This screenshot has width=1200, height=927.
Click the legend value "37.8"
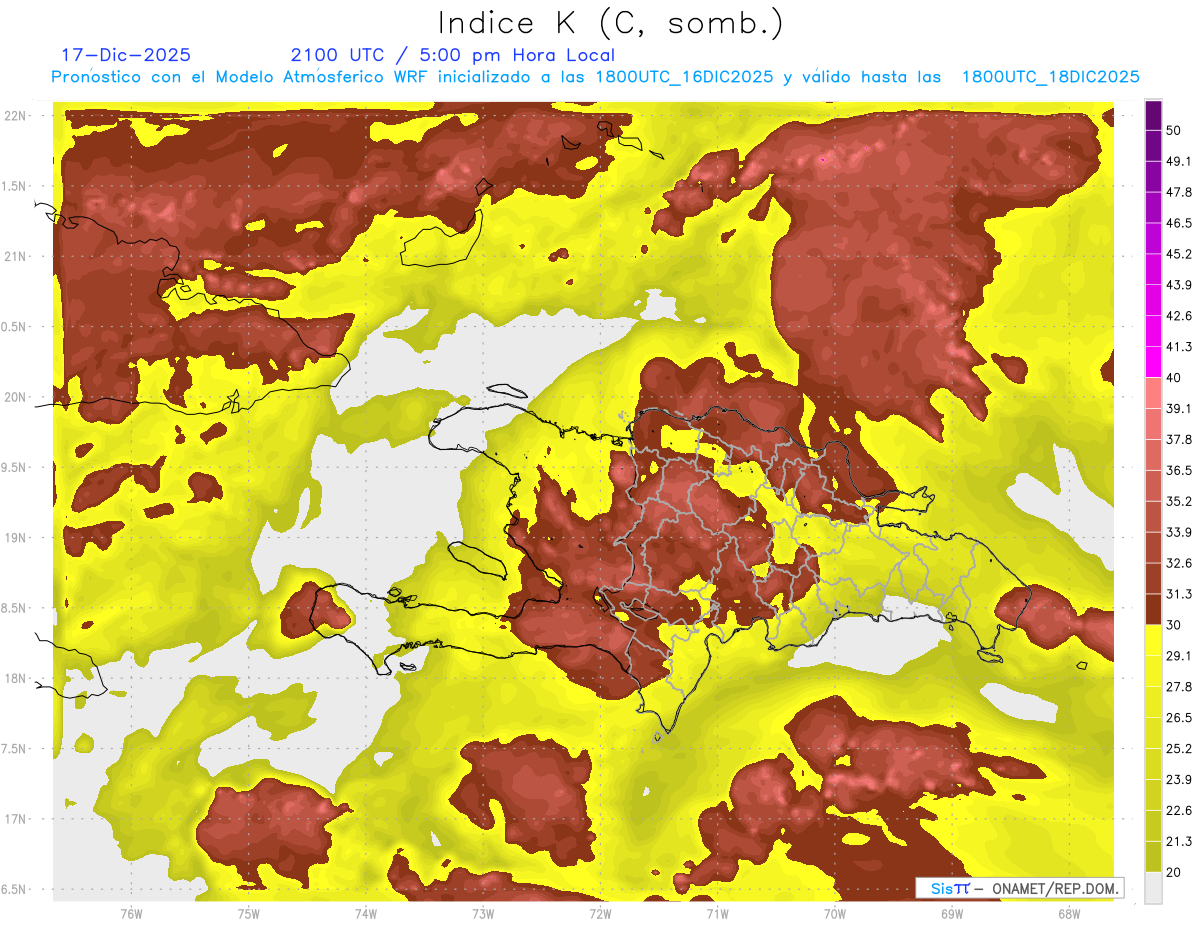pyautogui.click(x=1179, y=439)
